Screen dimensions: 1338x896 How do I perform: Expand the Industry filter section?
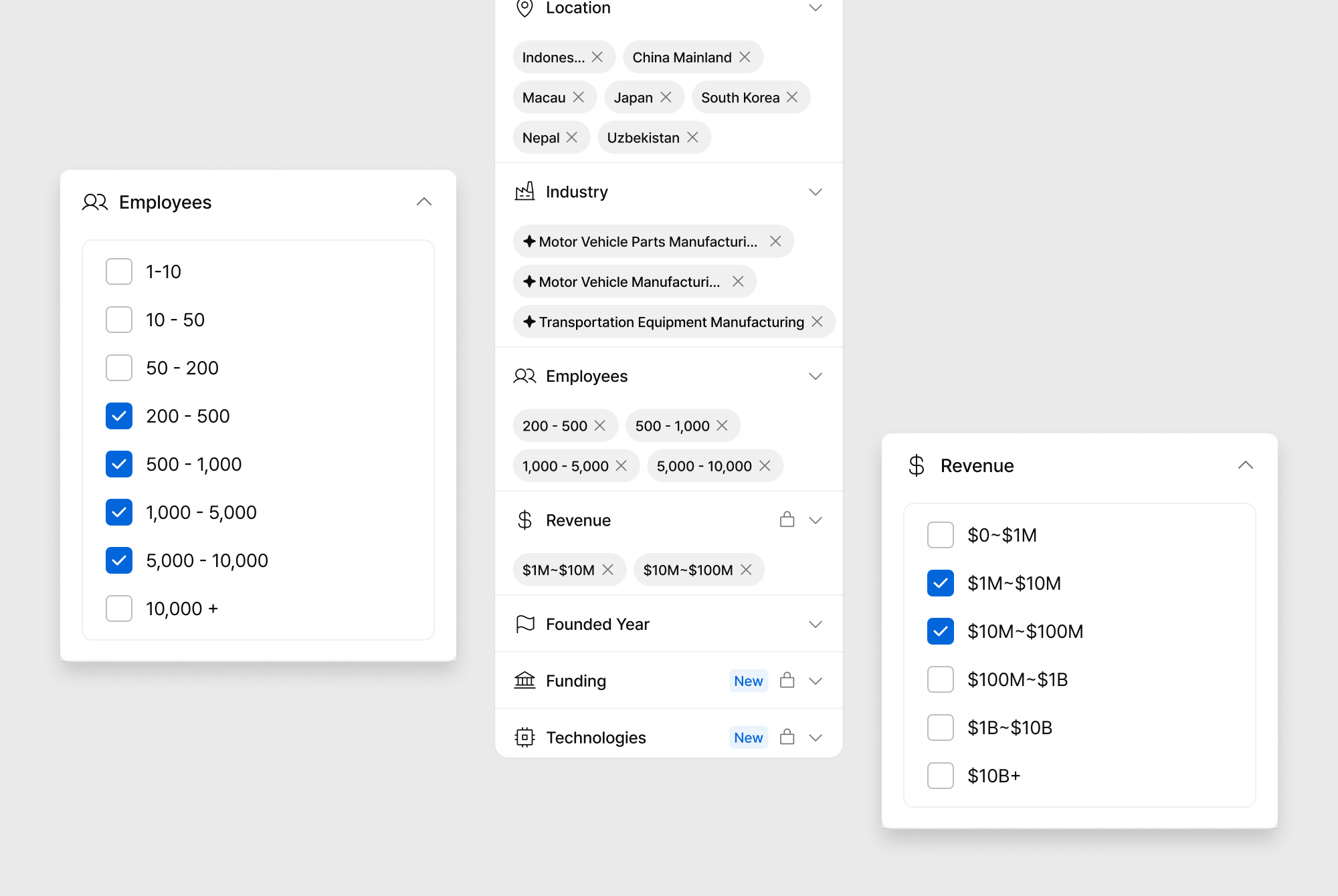pyautogui.click(x=815, y=192)
